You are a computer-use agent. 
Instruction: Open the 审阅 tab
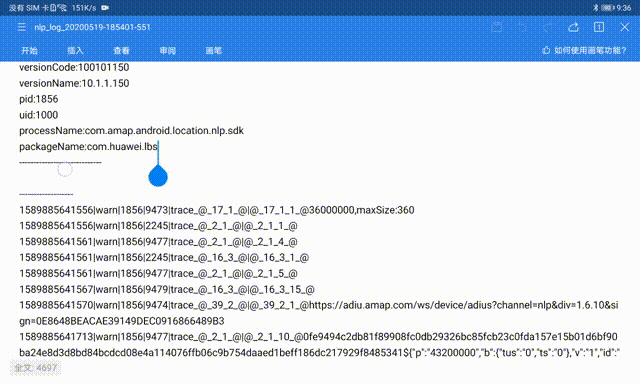[168, 51]
